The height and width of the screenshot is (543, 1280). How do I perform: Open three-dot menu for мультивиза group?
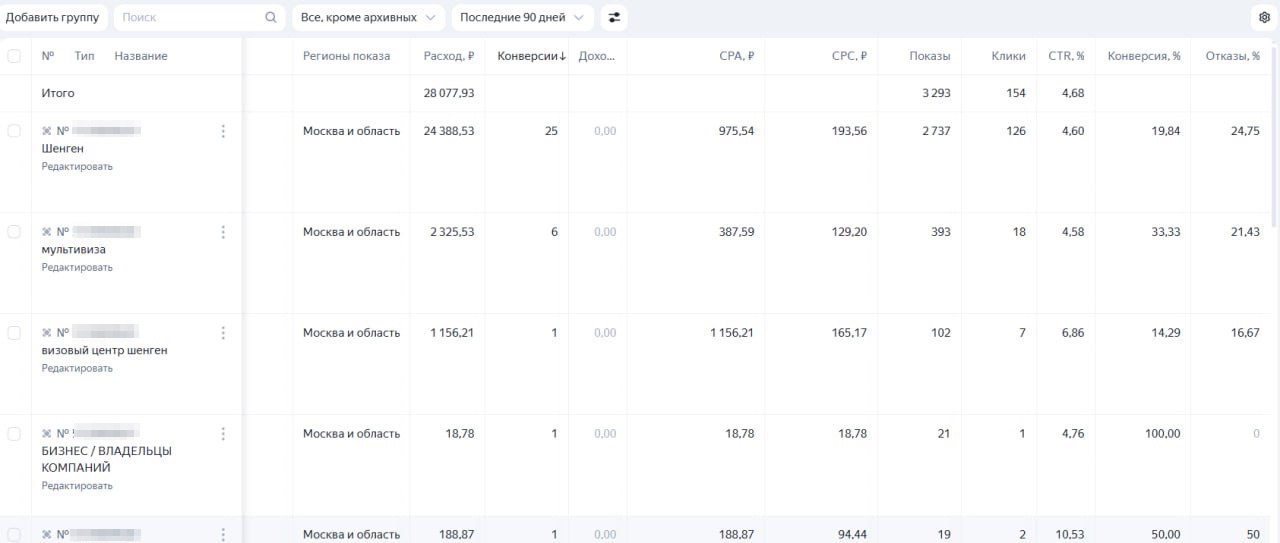click(223, 232)
